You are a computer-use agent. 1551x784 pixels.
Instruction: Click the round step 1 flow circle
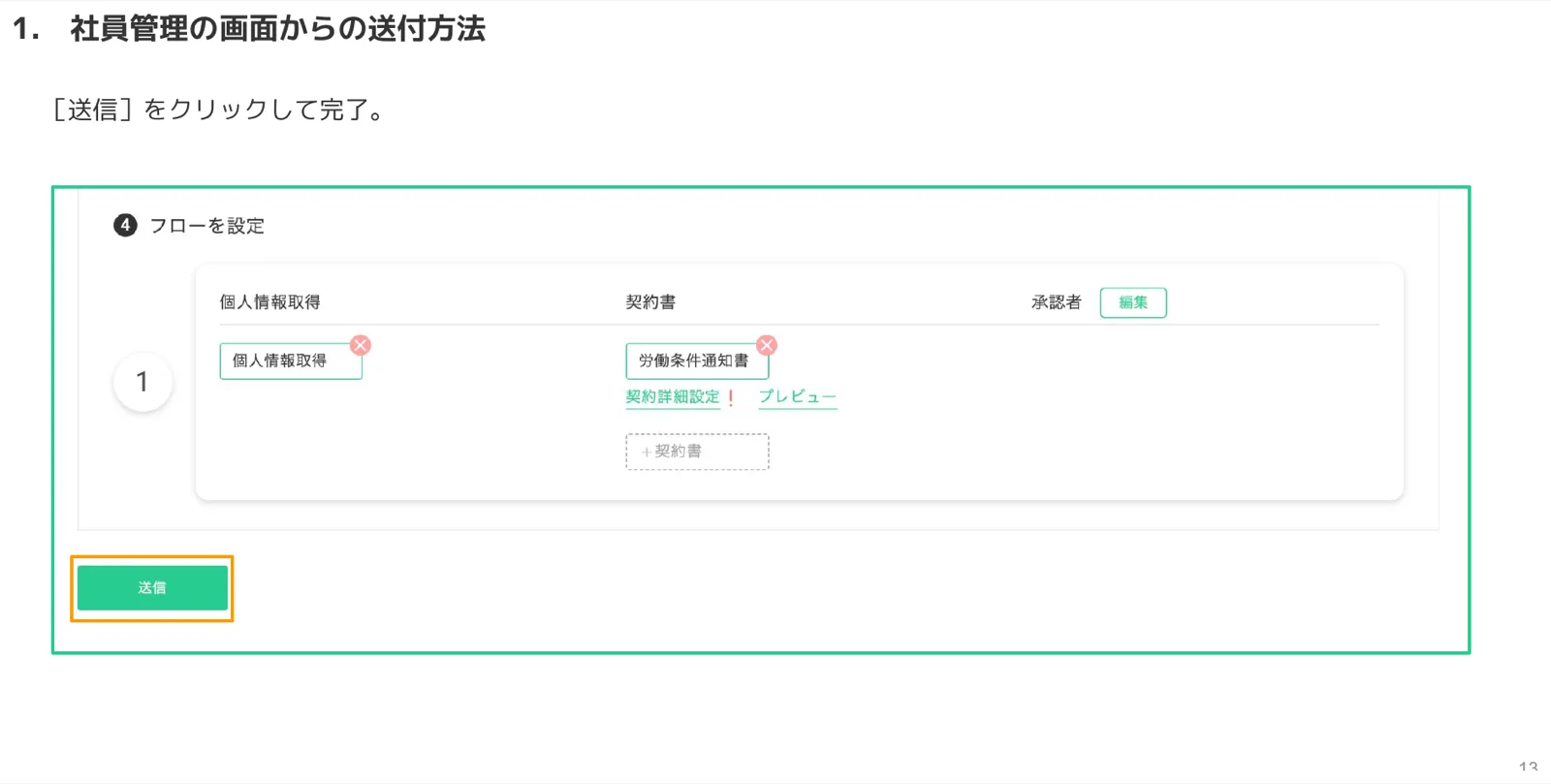tap(142, 382)
